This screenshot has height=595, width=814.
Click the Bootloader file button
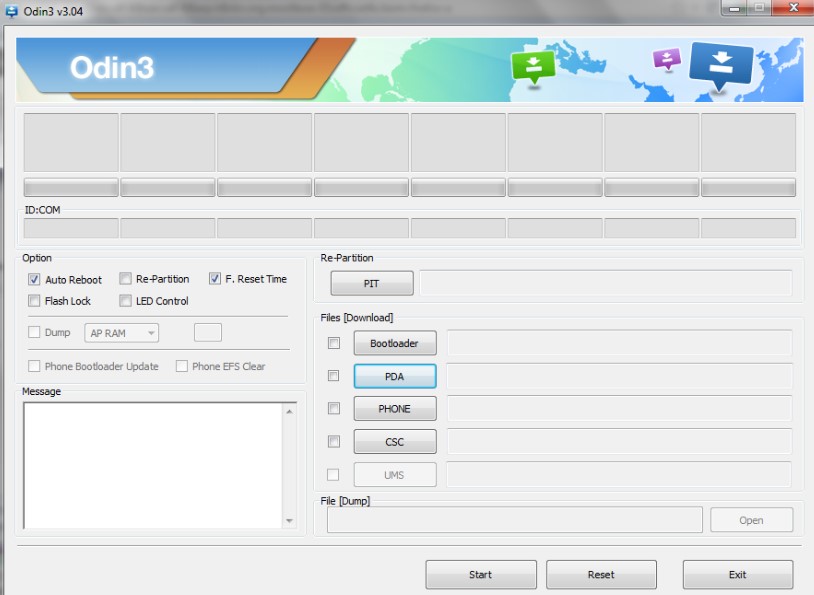pyautogui.click(x=395, y=343)
